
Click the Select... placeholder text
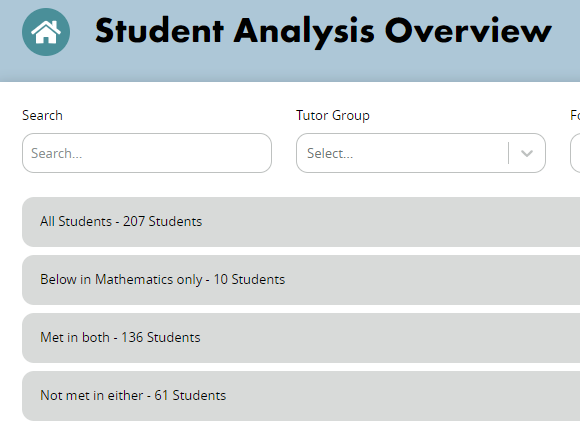(330, 153)
